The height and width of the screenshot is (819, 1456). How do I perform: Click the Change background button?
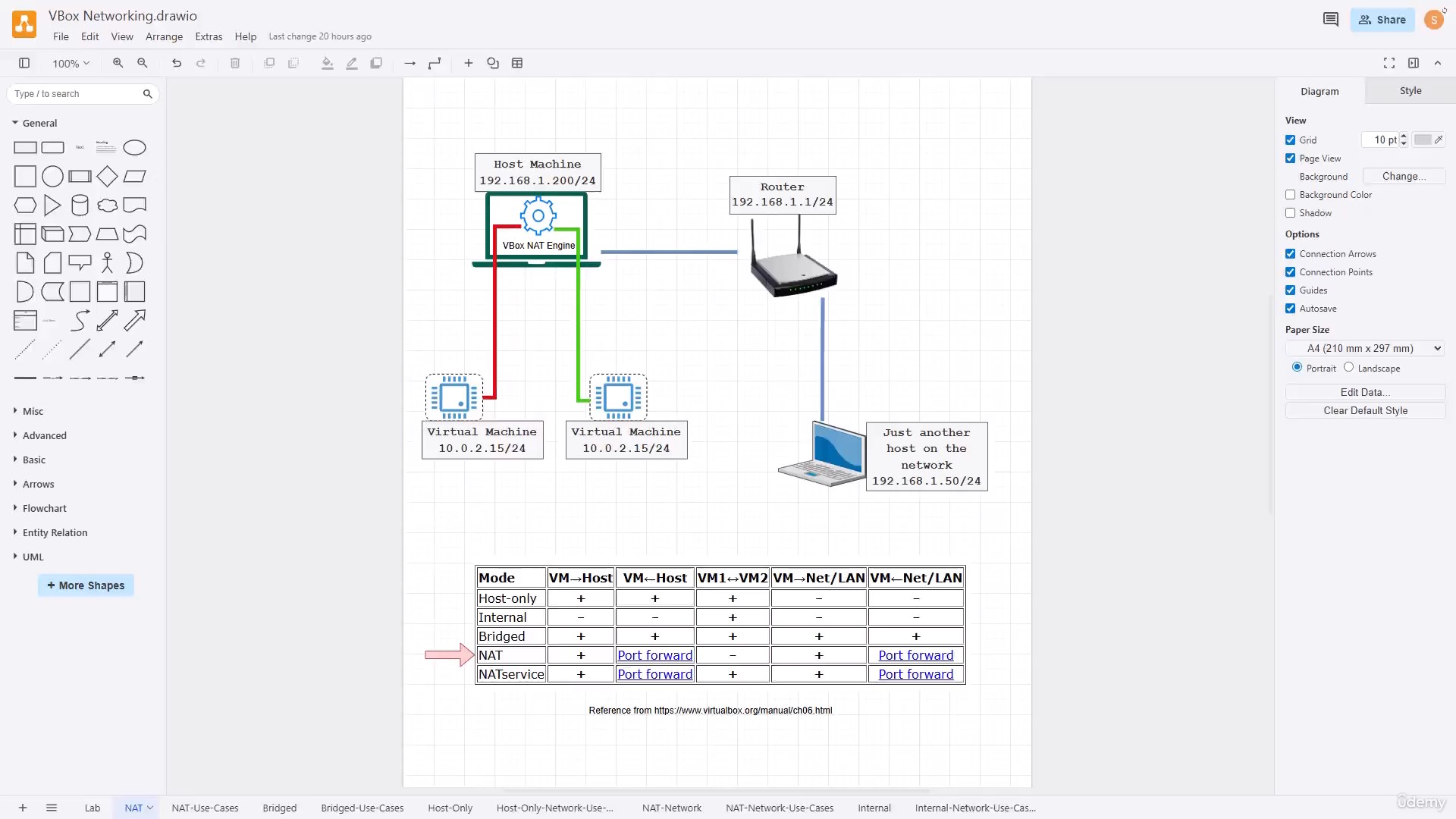[x=1404, y=176]
